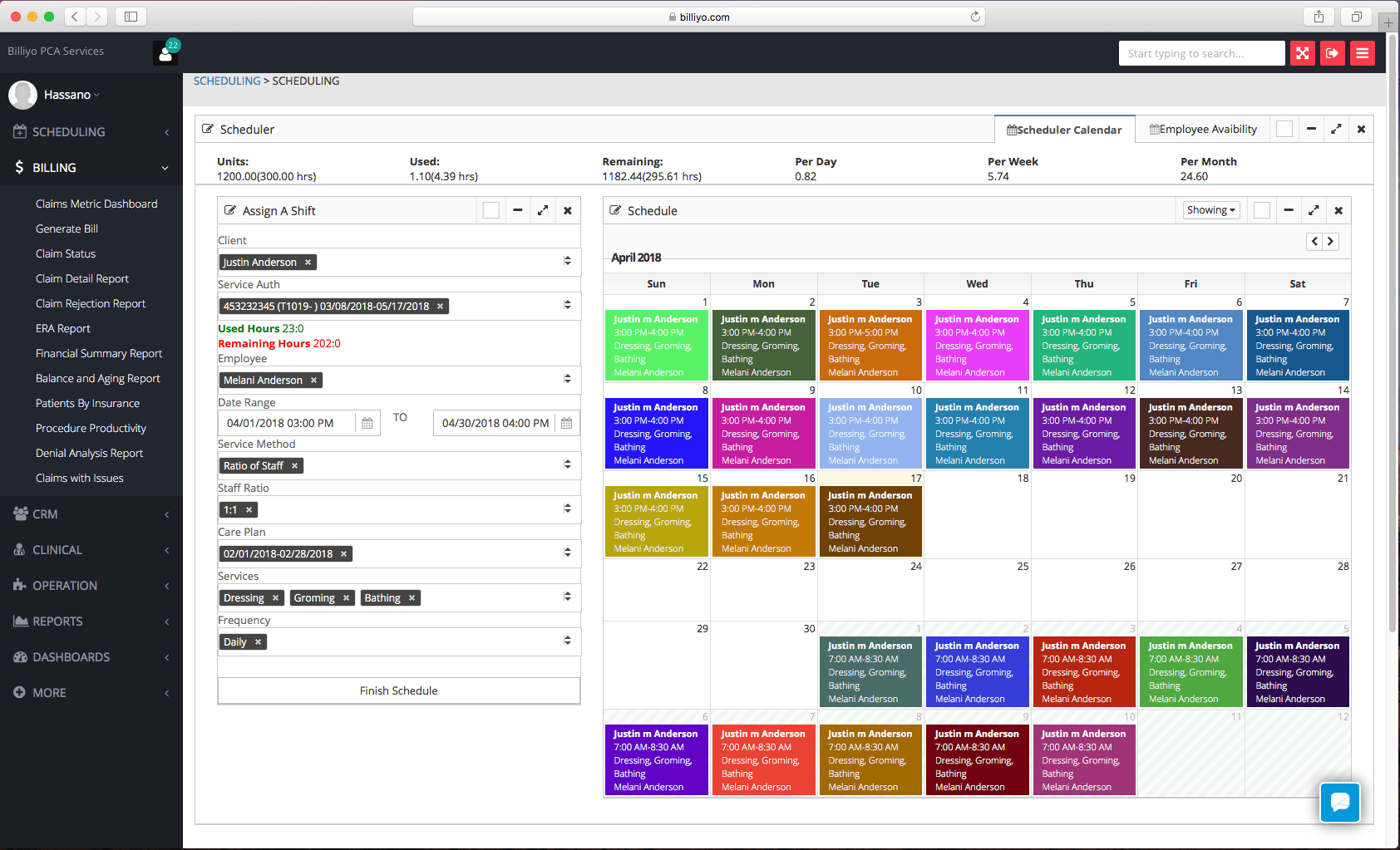Viewport: 1400px width, 850px height.
Task: Toggle the checkbox in Schedule panel header
Action: click(x=1261, y=211)
